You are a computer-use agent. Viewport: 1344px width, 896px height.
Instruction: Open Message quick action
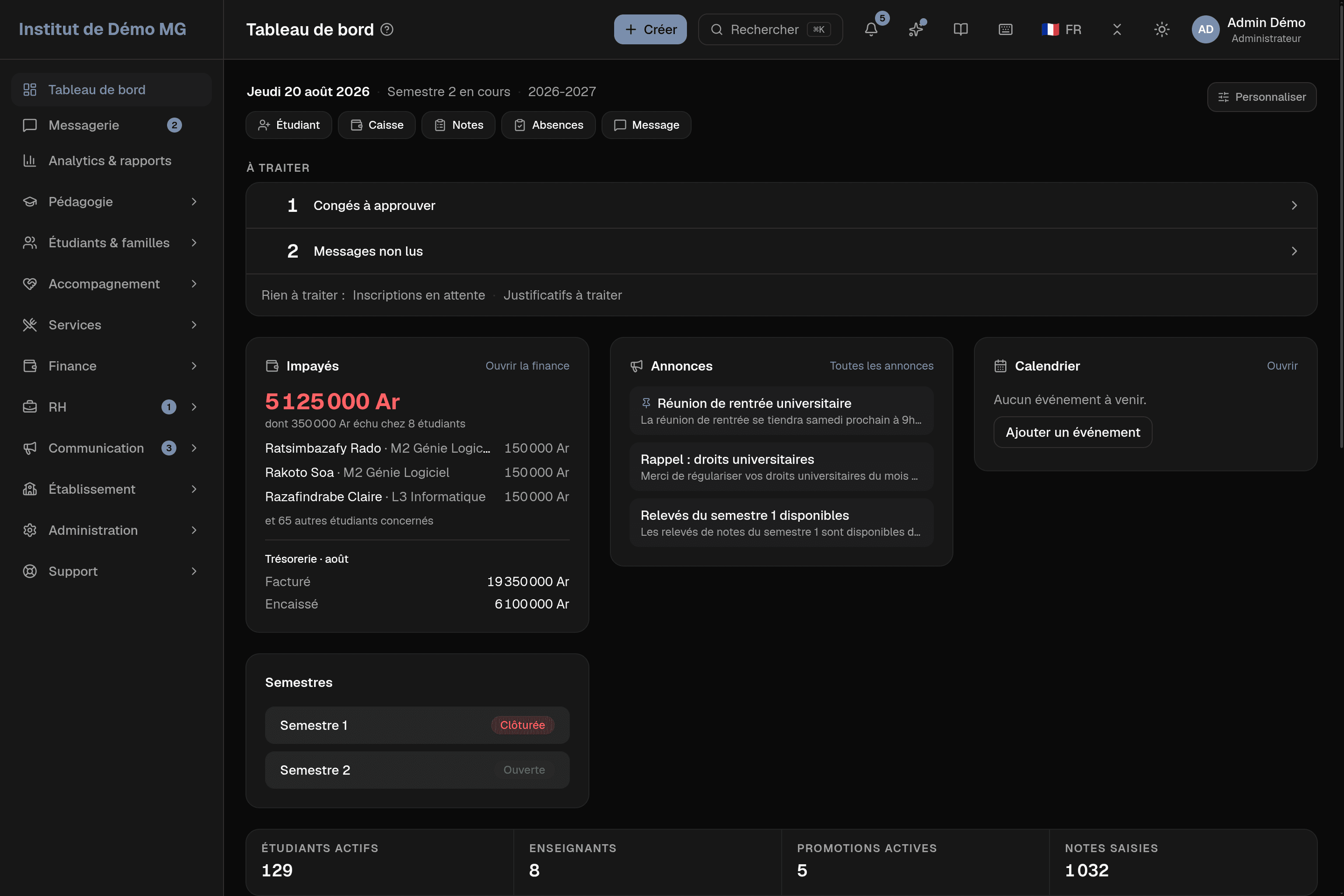point(646,125)
